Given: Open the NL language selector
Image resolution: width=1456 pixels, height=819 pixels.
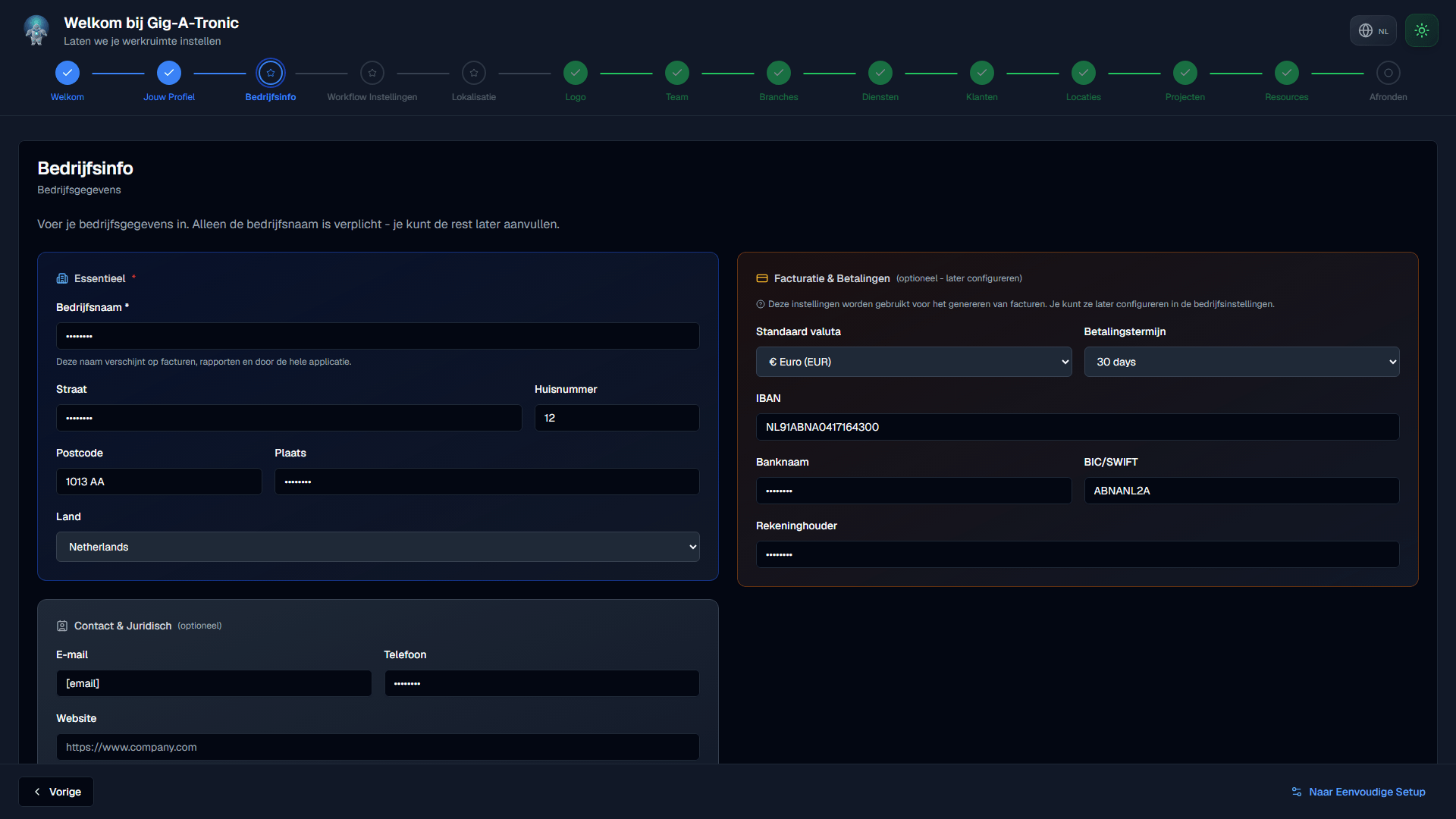Looking at the screenshot, I should (x=1373, y=30).
